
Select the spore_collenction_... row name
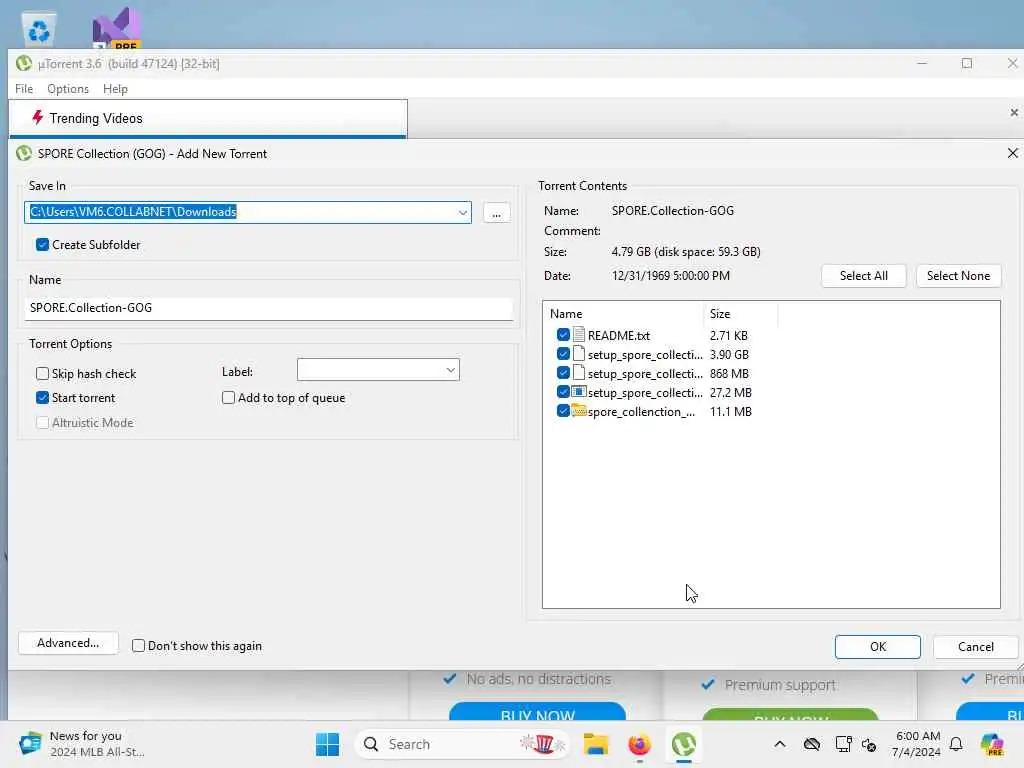click(x=641, y=411)
